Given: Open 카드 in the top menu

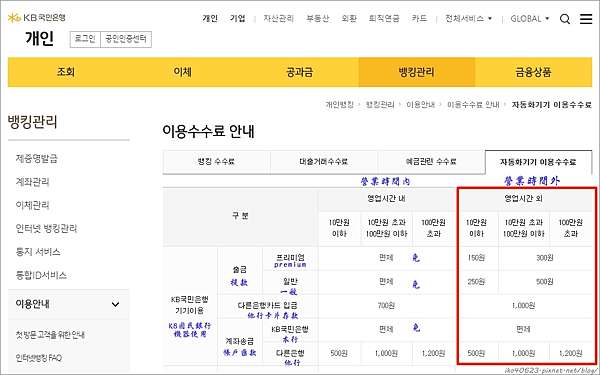Looking at the screenshot, I should coord(419,18).
